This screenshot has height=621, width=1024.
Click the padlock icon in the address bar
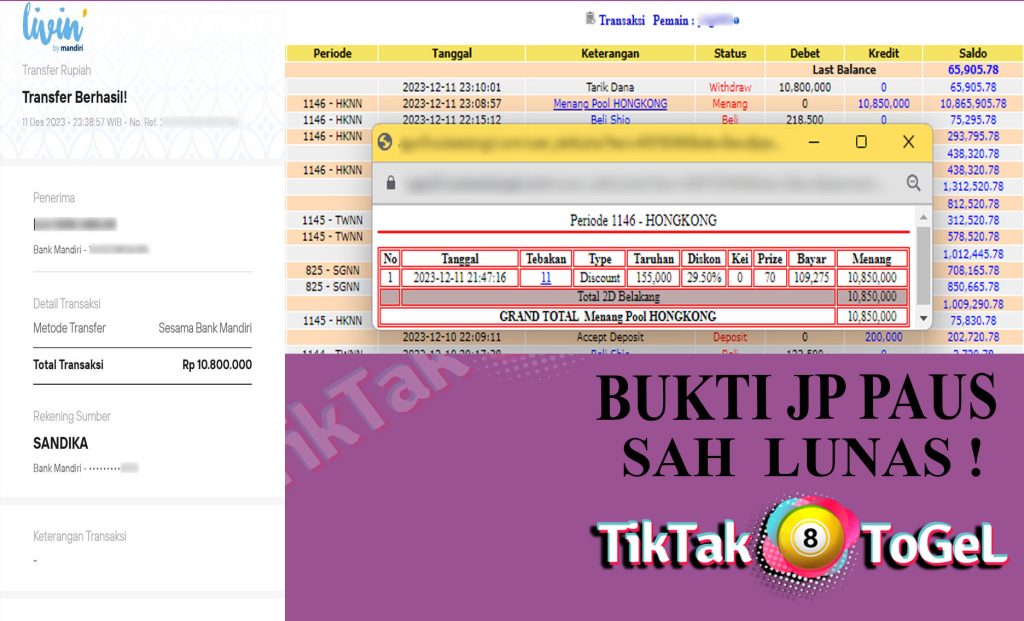coord(391,183)
